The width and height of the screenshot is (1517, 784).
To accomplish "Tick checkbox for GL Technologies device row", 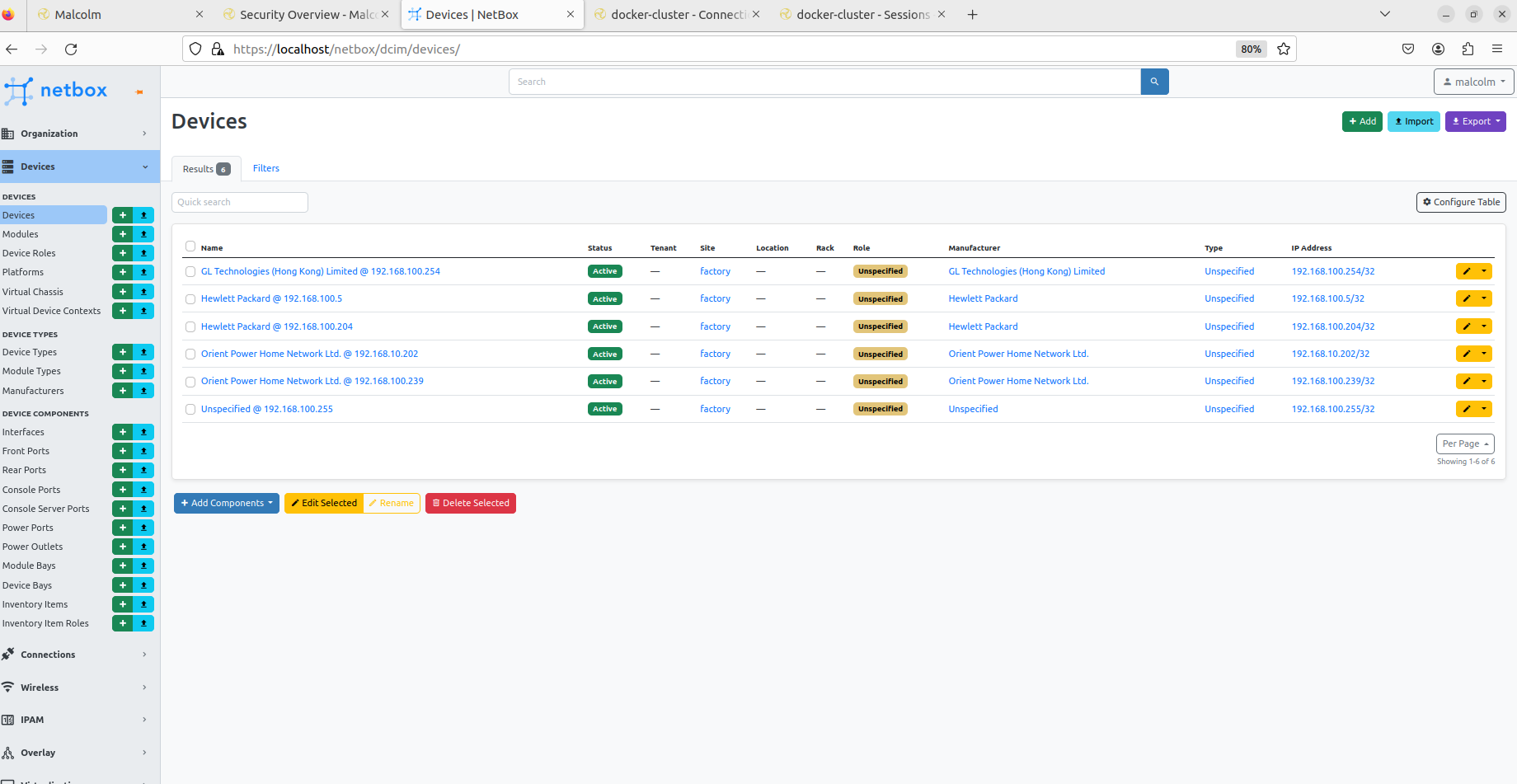I will click(190, 271).
